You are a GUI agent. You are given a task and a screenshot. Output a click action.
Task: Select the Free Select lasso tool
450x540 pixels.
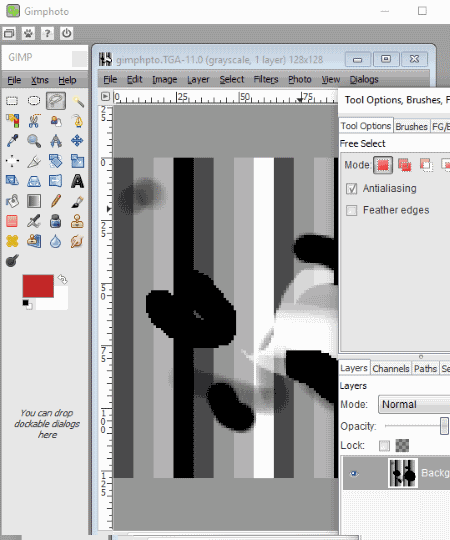point(56,101)
